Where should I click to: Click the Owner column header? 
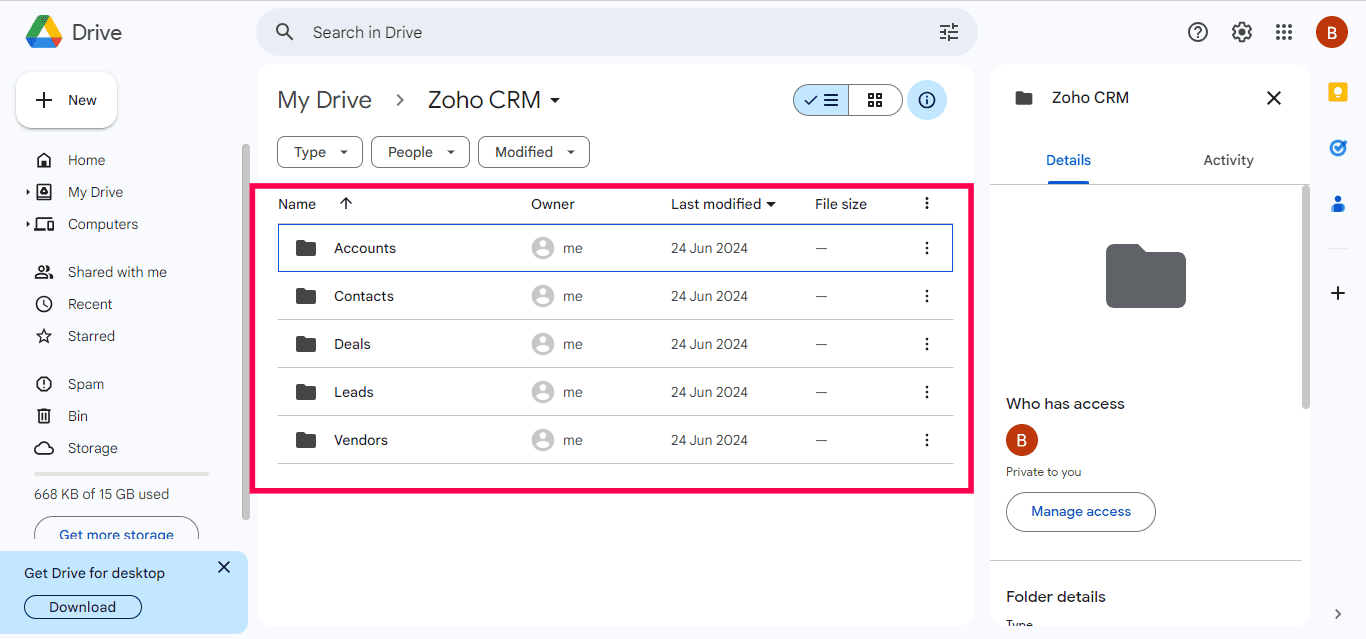(553, 204)
